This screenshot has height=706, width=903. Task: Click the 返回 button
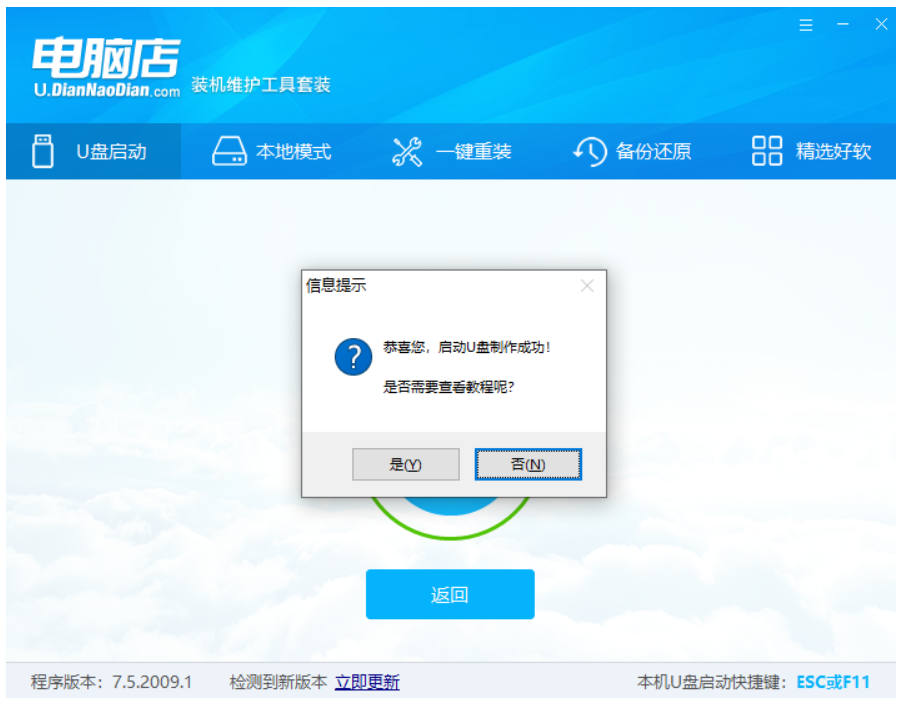click(x=450, y=594)
